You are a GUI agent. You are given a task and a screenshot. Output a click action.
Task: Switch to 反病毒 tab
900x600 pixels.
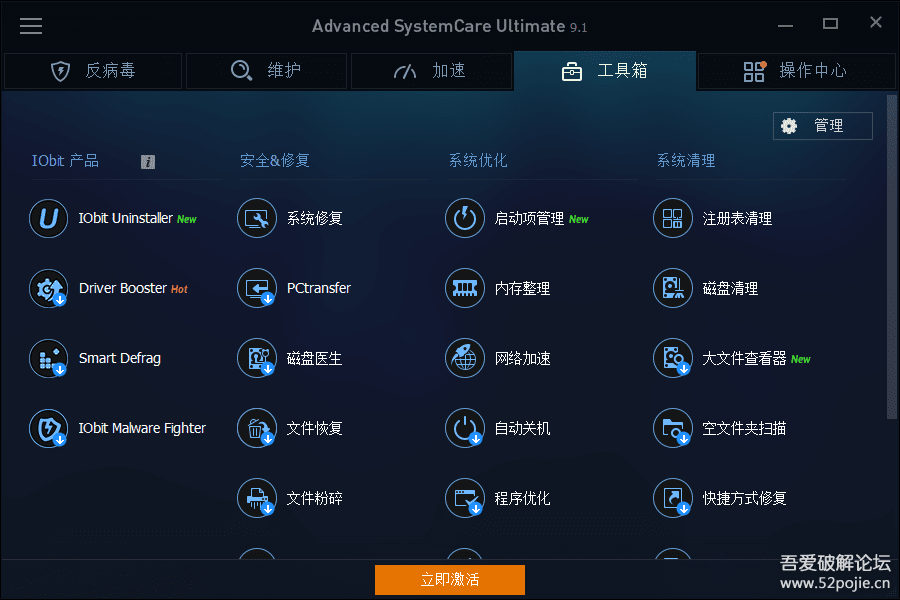[x=93, y=71]
